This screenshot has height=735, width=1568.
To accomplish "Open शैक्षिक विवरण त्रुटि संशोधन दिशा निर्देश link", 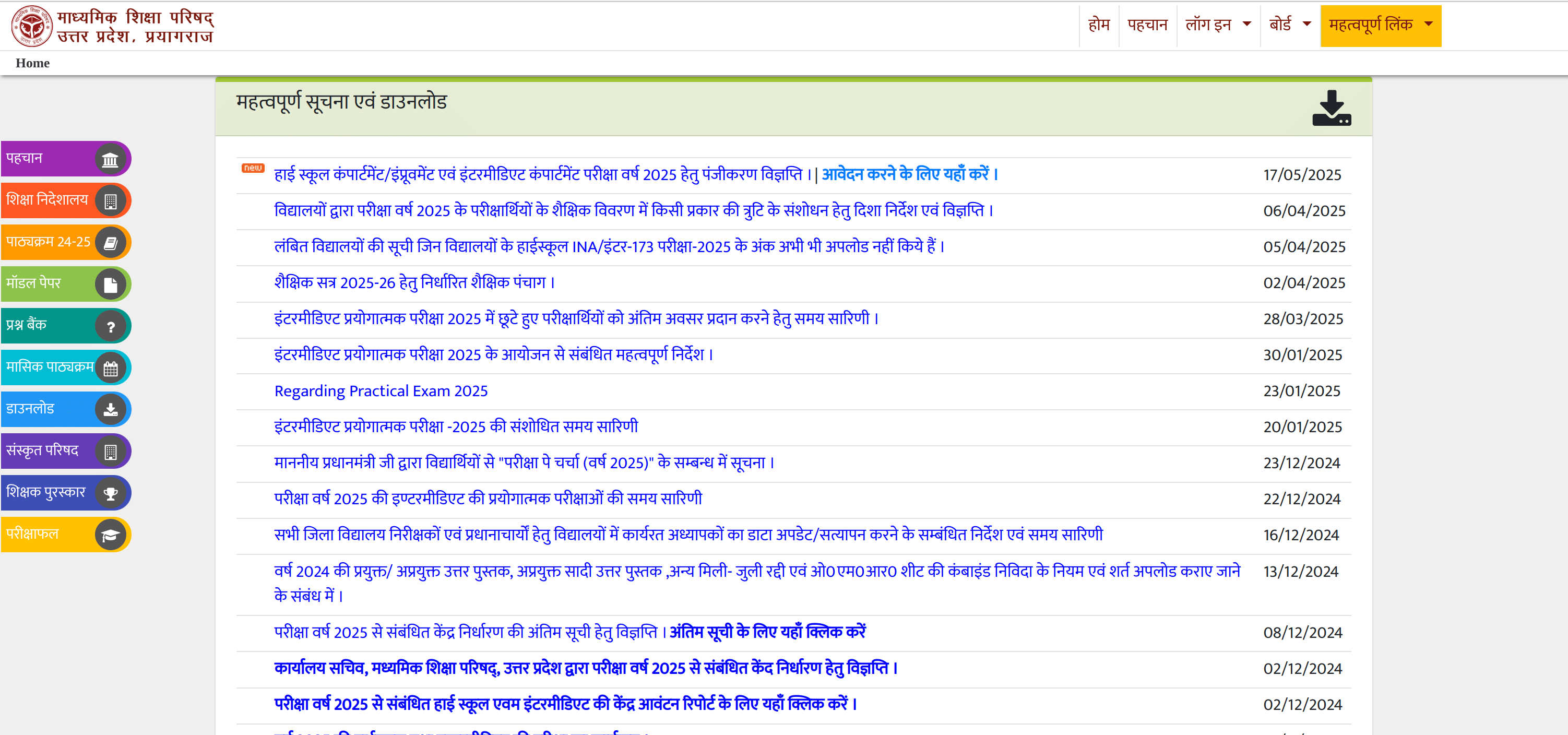I will pyautogui.click(x=633, y=211).
